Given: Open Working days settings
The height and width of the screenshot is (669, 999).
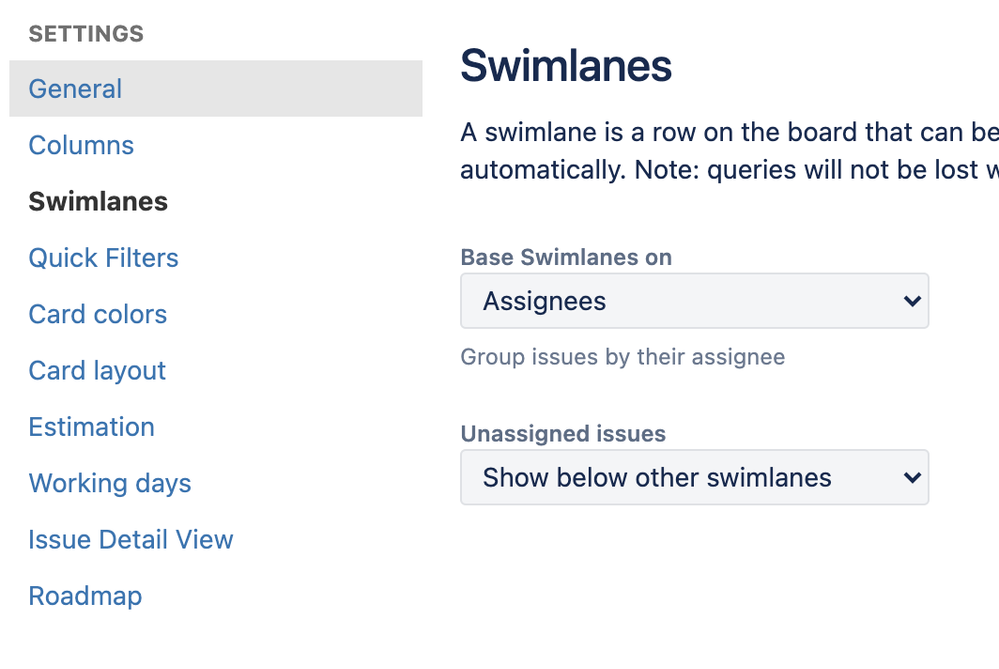Looking at the screenshot, I should click(109, 483).
